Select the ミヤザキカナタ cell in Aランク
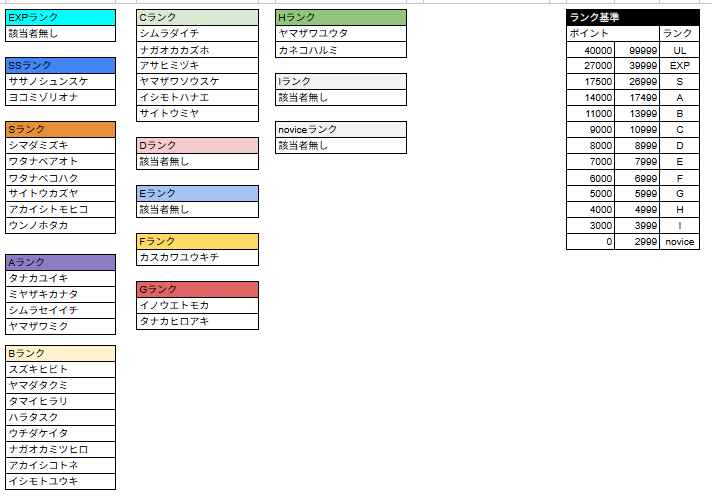The width and height of the screenshot is (712, 498). coord(60,294)
